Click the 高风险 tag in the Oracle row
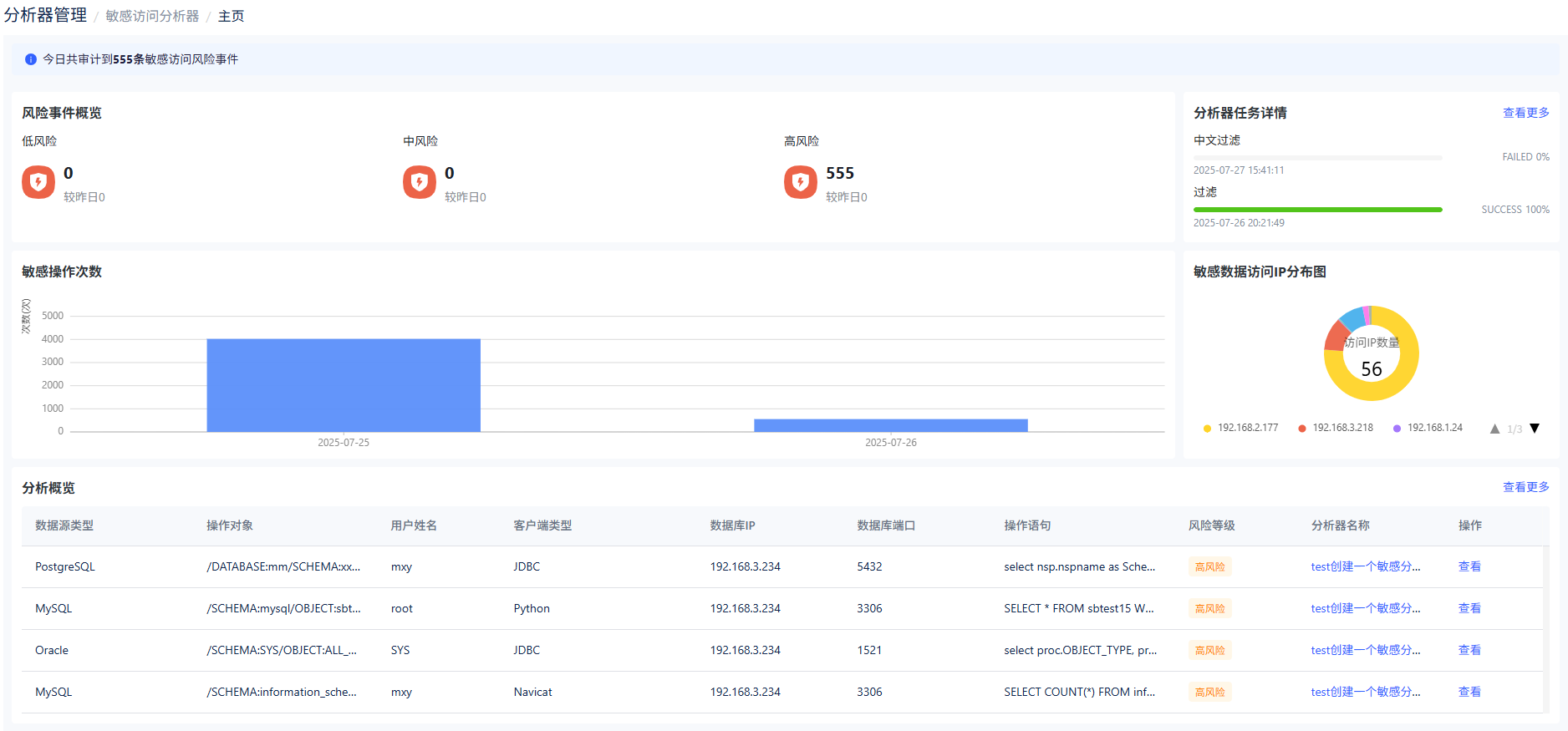The image size is (1568, 731). point(1209,650)
